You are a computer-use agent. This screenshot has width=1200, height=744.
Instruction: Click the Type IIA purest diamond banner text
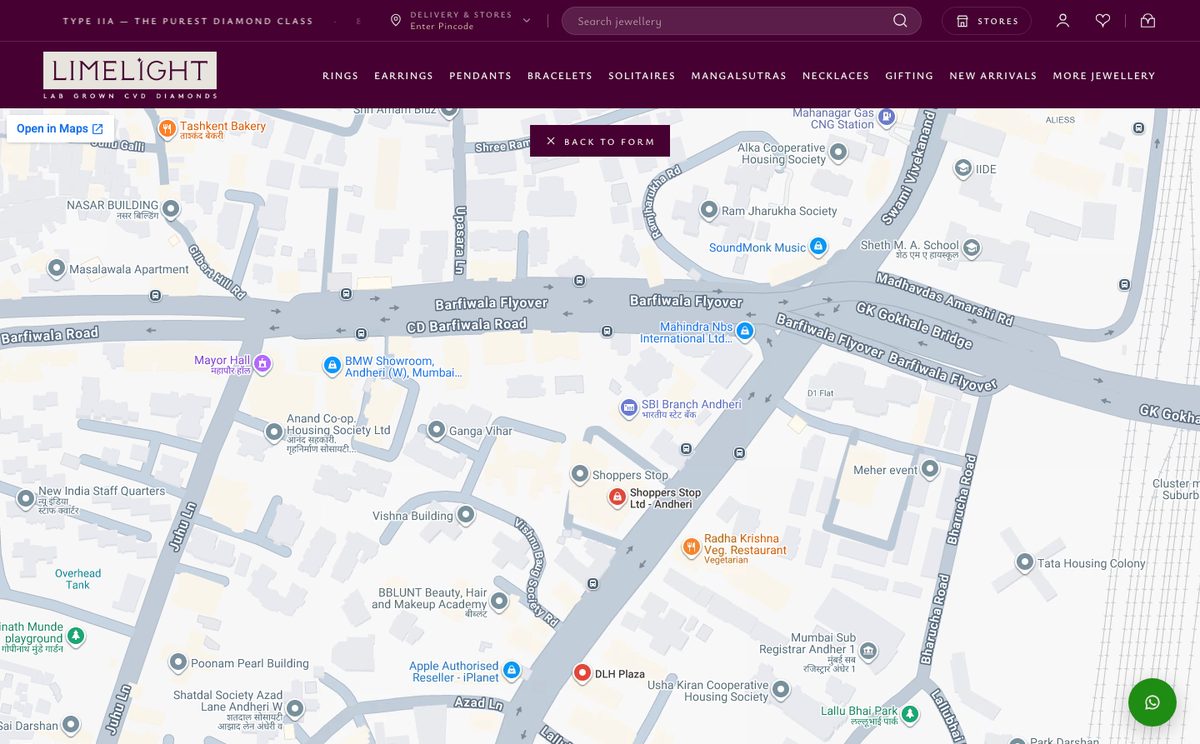pos(188,21)
